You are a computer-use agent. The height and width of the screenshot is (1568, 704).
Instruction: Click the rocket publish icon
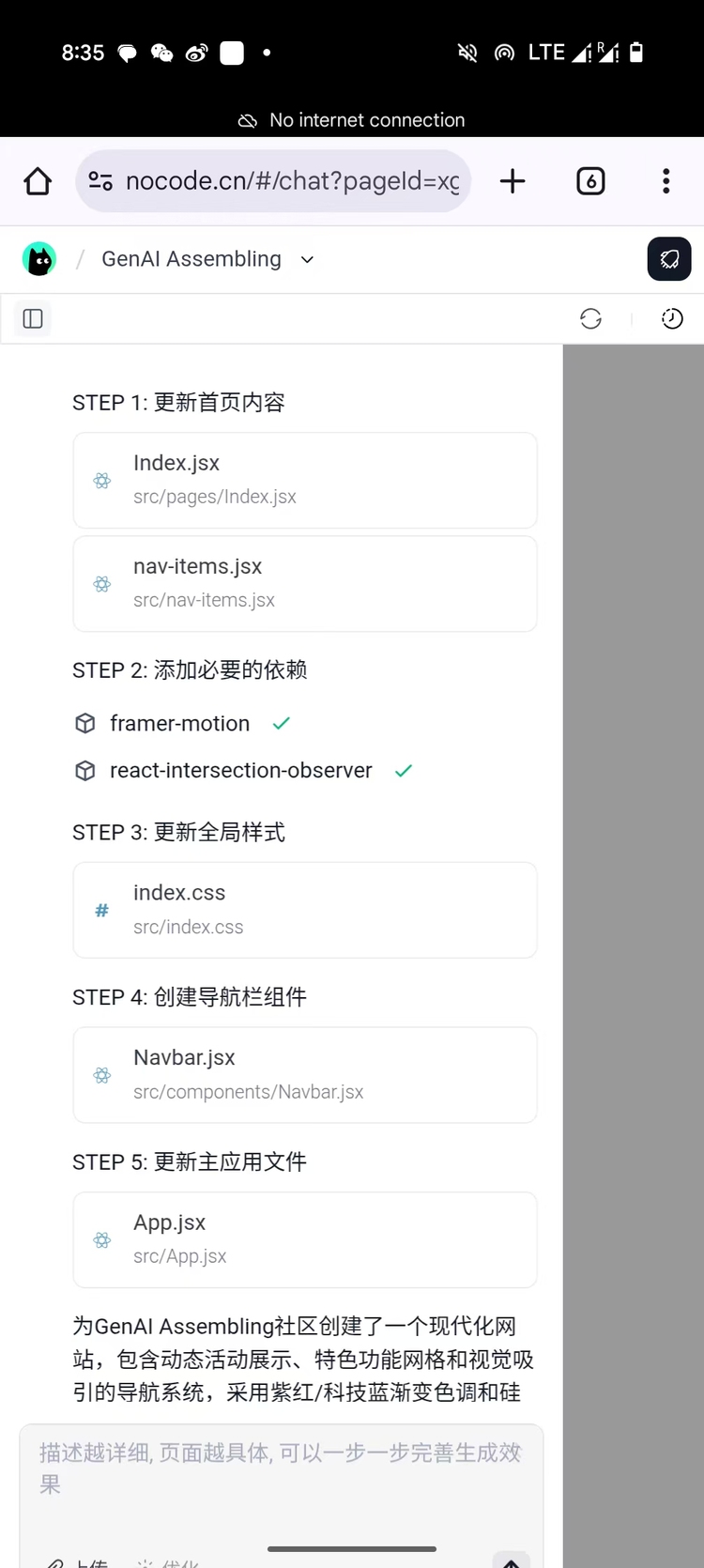(x=669, y=259)
